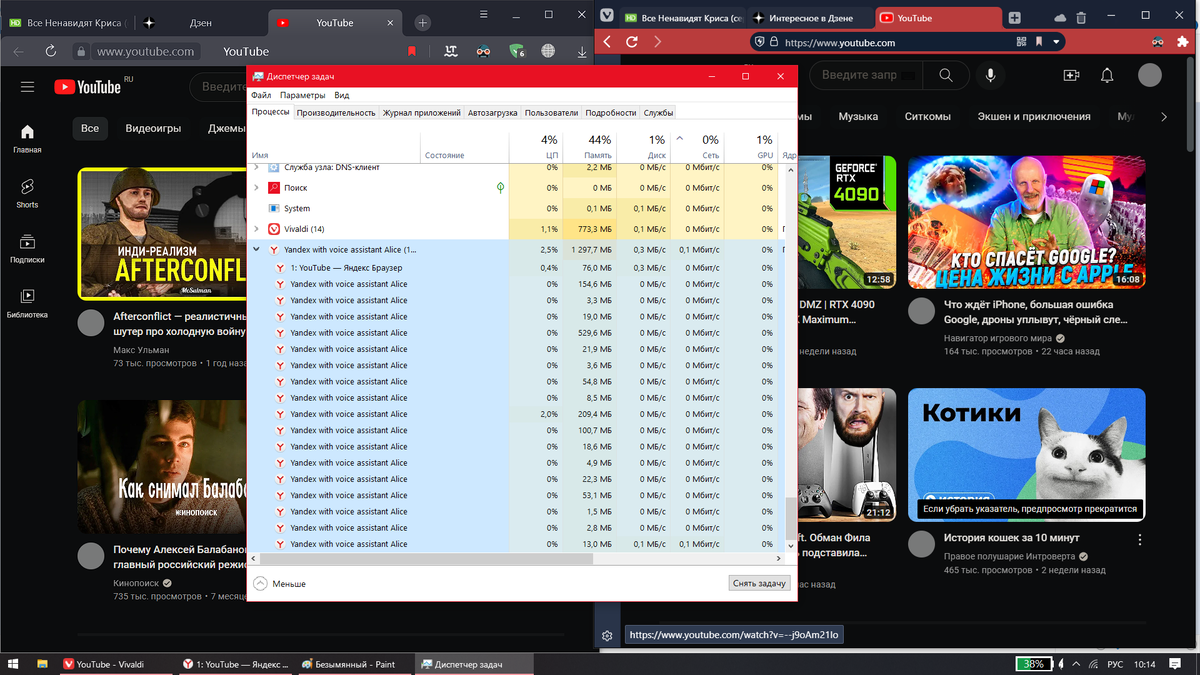Reload the page in Yandex browser
This screenshot has height=675, width=1200.
[51, 51]
